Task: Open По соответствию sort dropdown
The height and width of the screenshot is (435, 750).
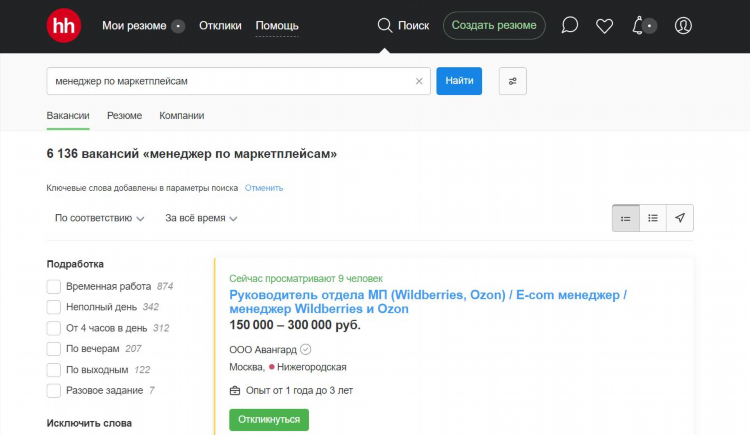Action: (99, 218)
